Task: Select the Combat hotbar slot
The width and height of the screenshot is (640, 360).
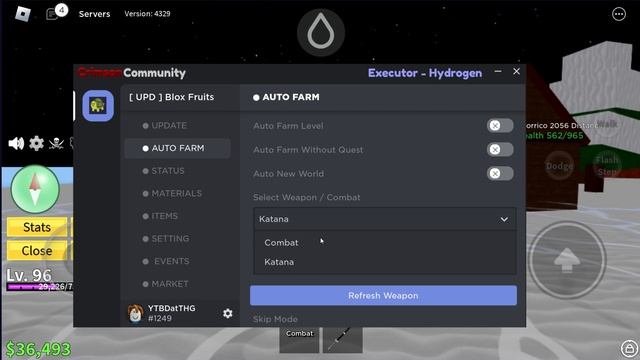Action: click(299, 340)
